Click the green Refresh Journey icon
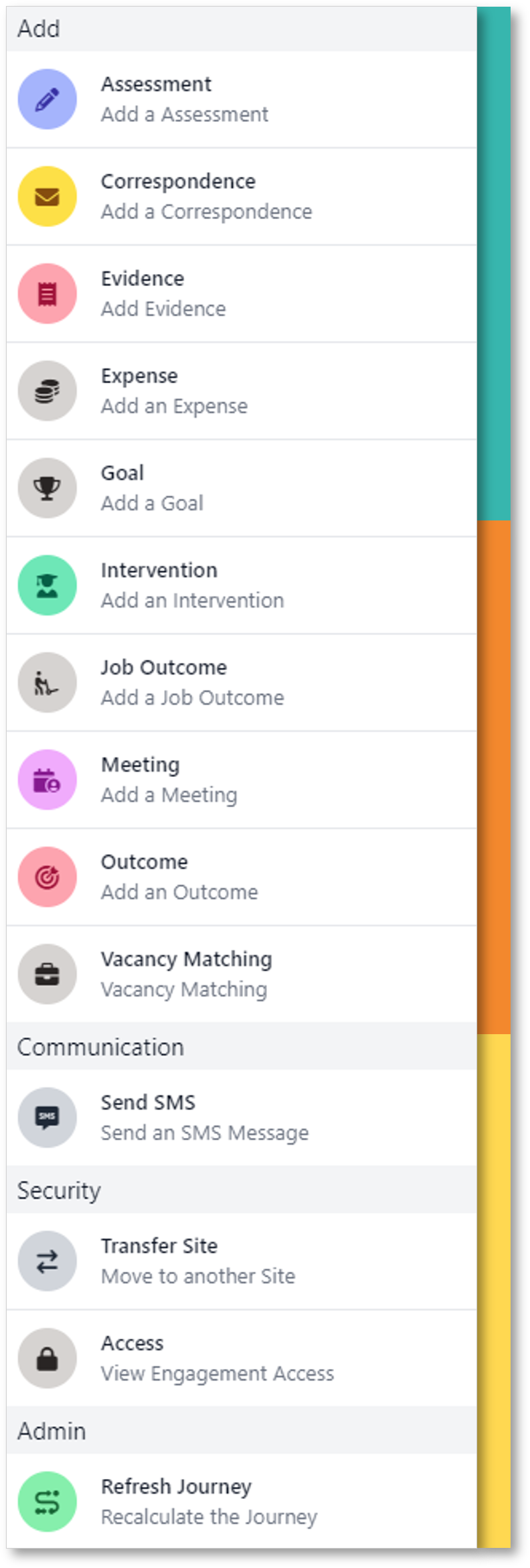 point(47,1502)
